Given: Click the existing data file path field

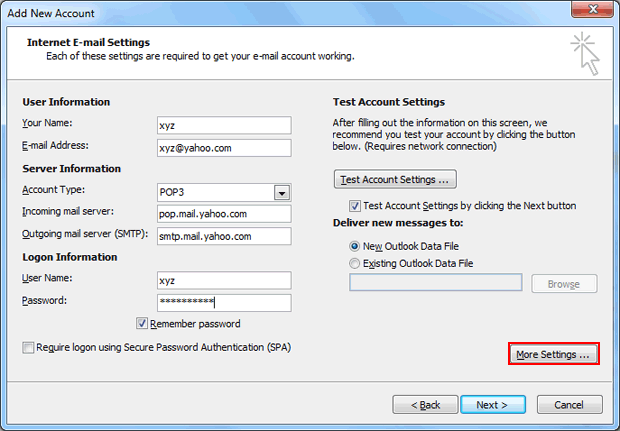Looking at the screenshot, I should coord(435,282).
